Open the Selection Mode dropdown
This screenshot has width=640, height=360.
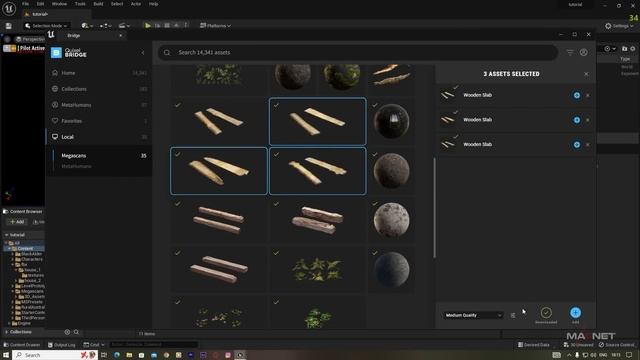pyautogui.click(x=46, y=25)
